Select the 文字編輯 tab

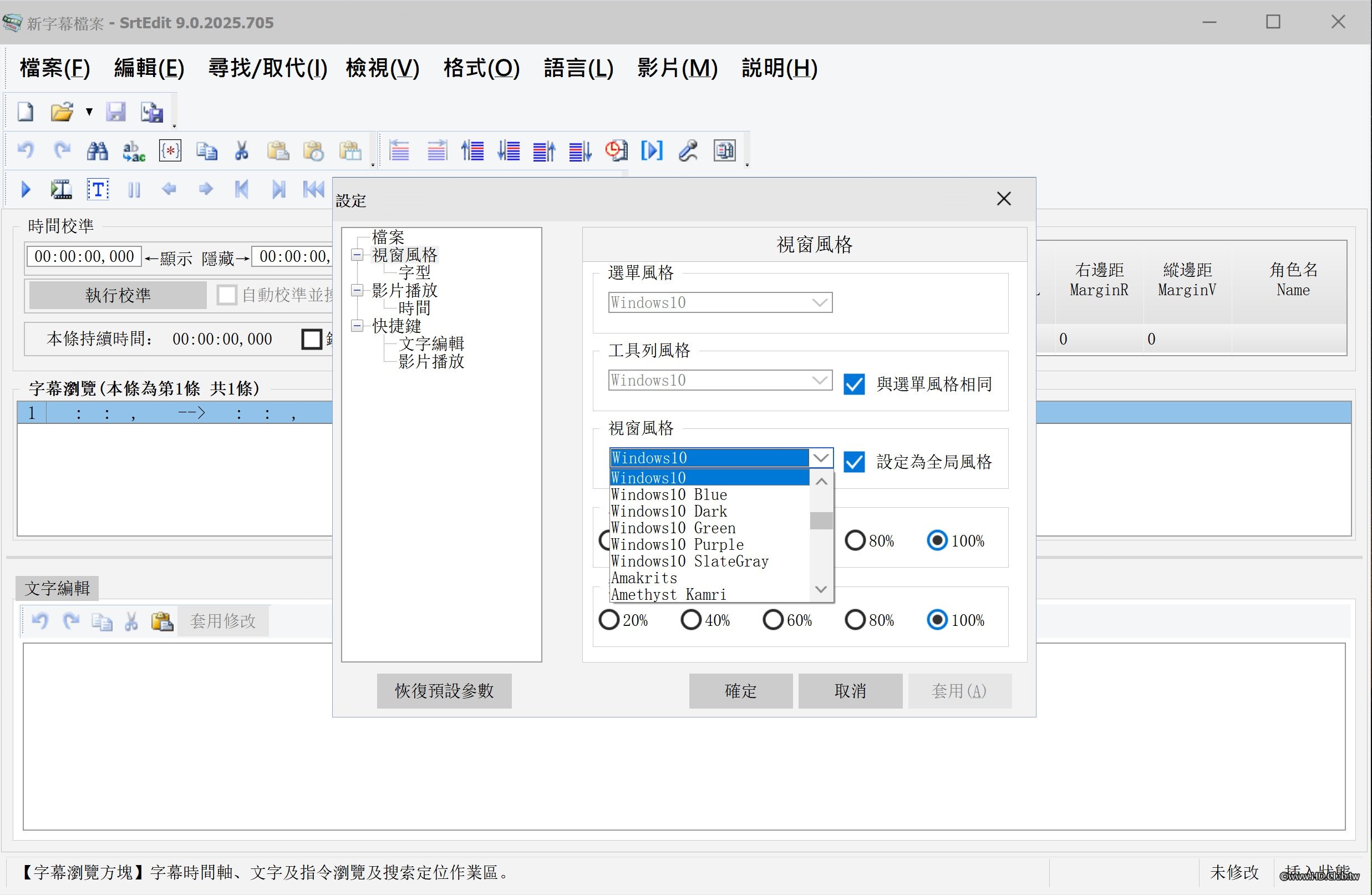57,588
